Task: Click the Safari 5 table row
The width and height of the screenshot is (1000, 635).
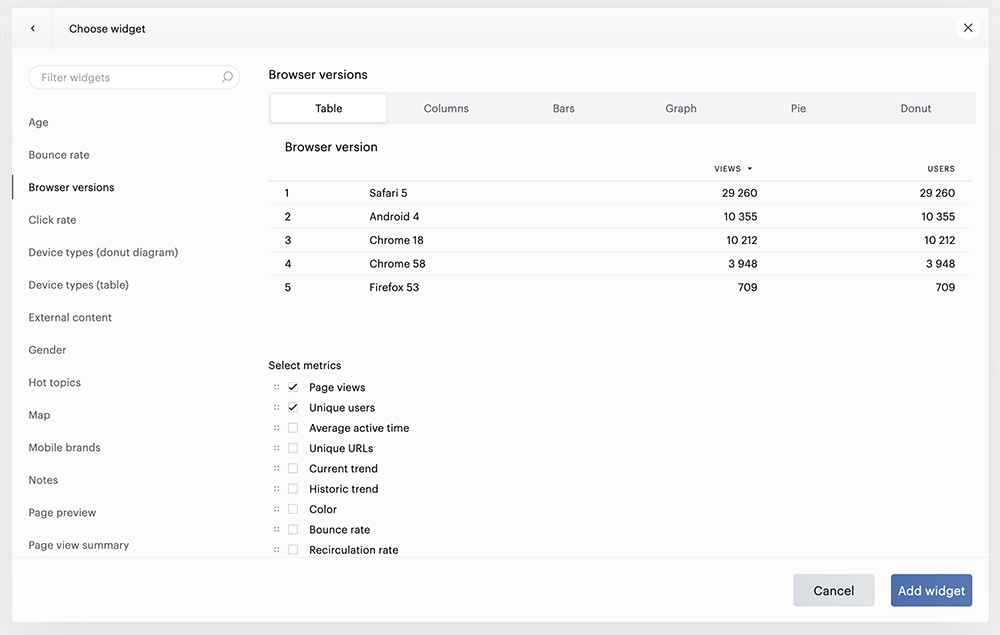Action: coord(620,193)
